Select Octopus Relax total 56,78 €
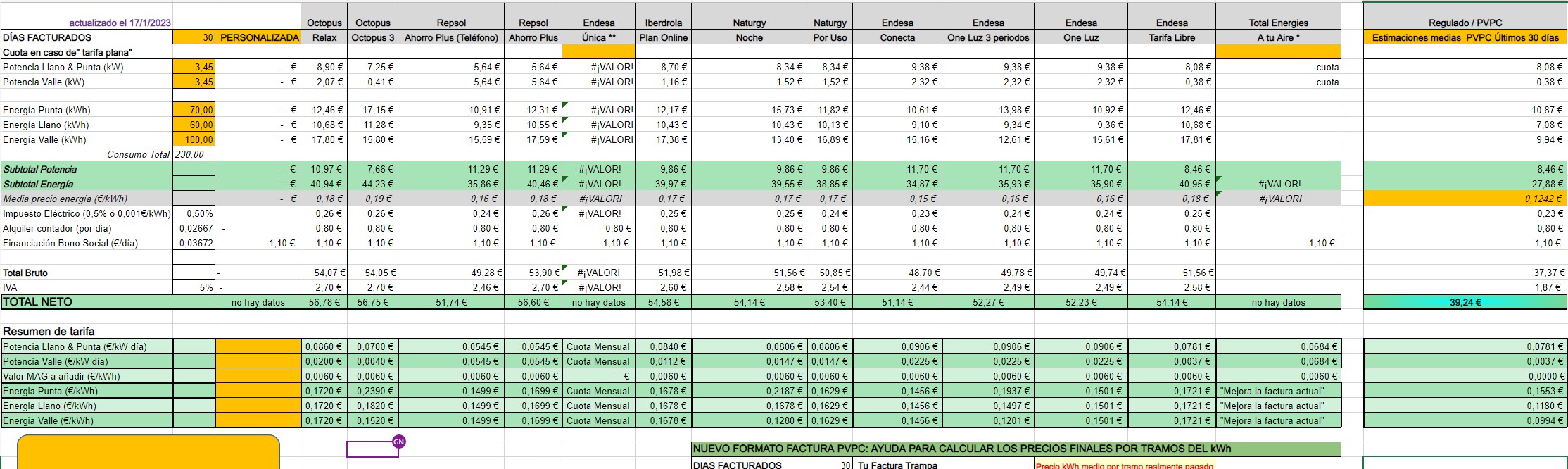This screenshot has height=469, width=1568. pyautogui.click(x=324, y=302)
